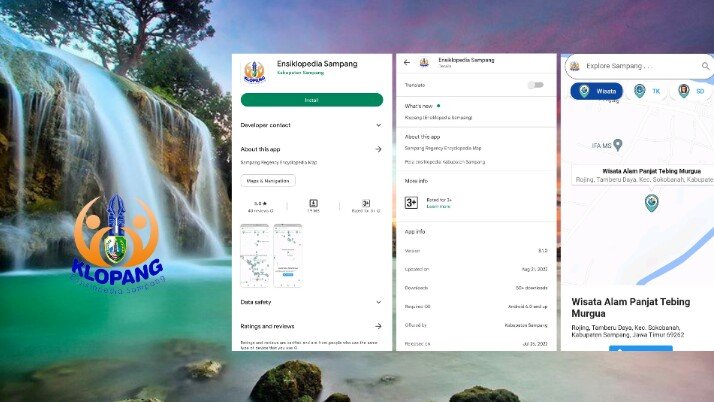Click the Learn more link
This screenshot has height=402, width=714.
pos(439,206)
